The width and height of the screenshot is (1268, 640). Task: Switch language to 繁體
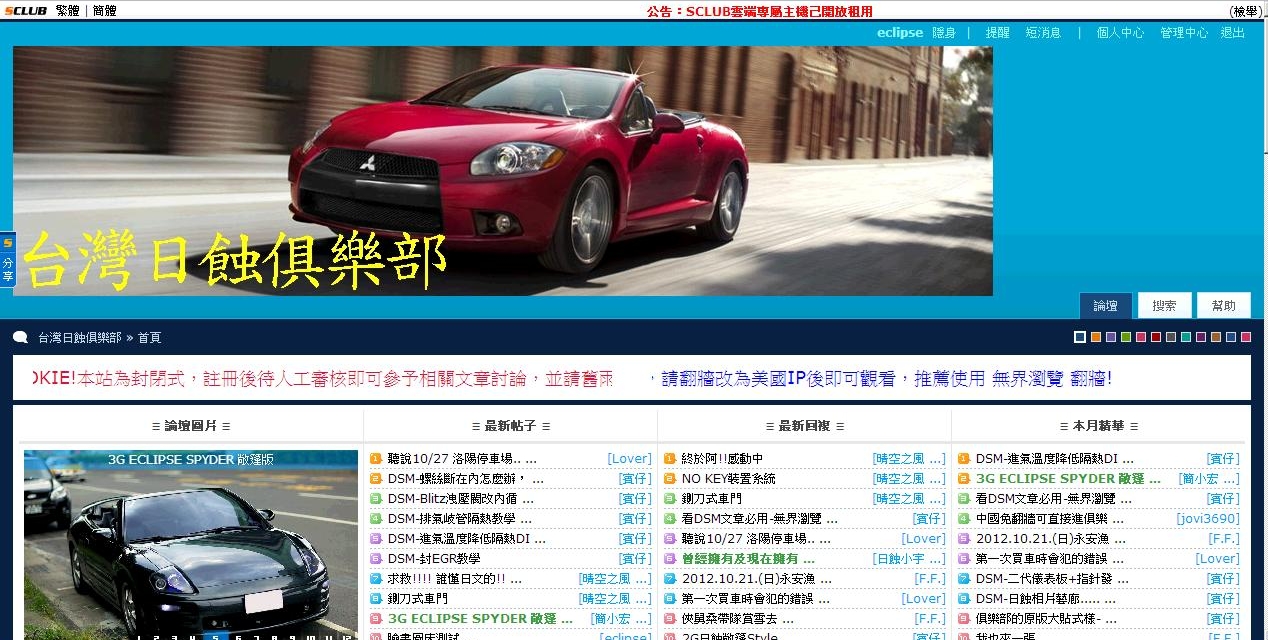[68, 11]
